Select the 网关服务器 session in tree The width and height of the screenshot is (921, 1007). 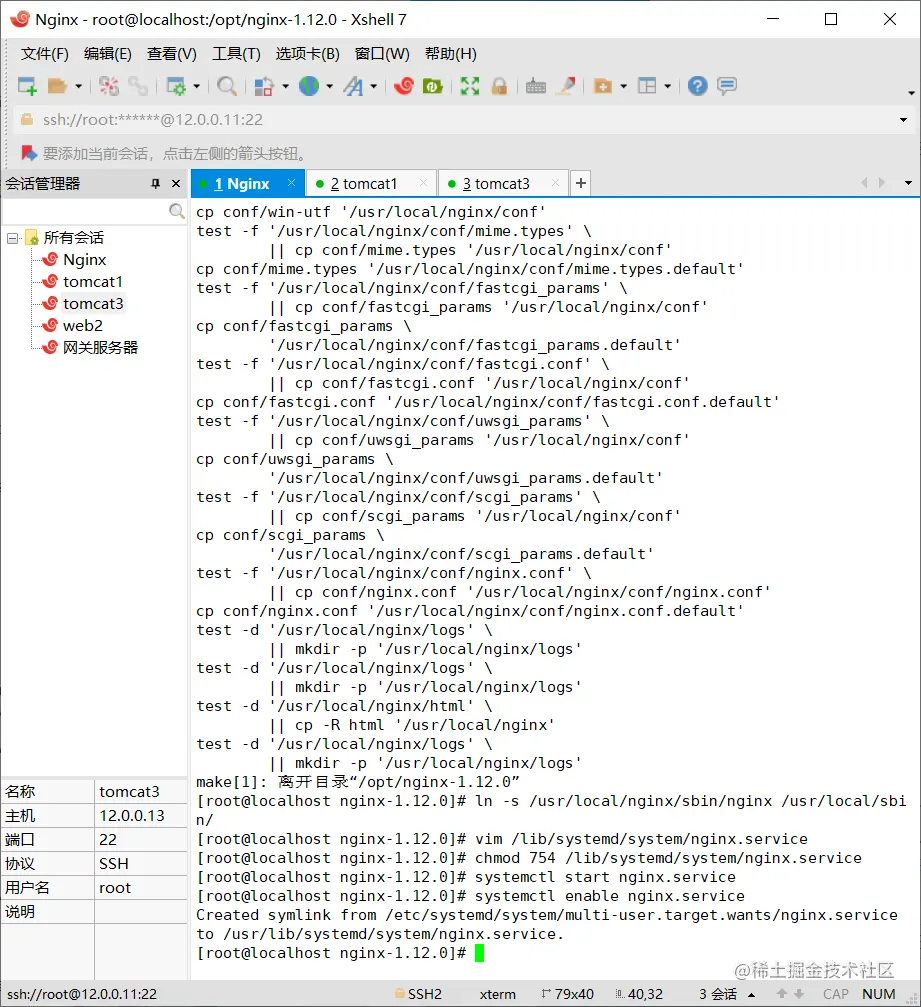click(x=100, y=347)
